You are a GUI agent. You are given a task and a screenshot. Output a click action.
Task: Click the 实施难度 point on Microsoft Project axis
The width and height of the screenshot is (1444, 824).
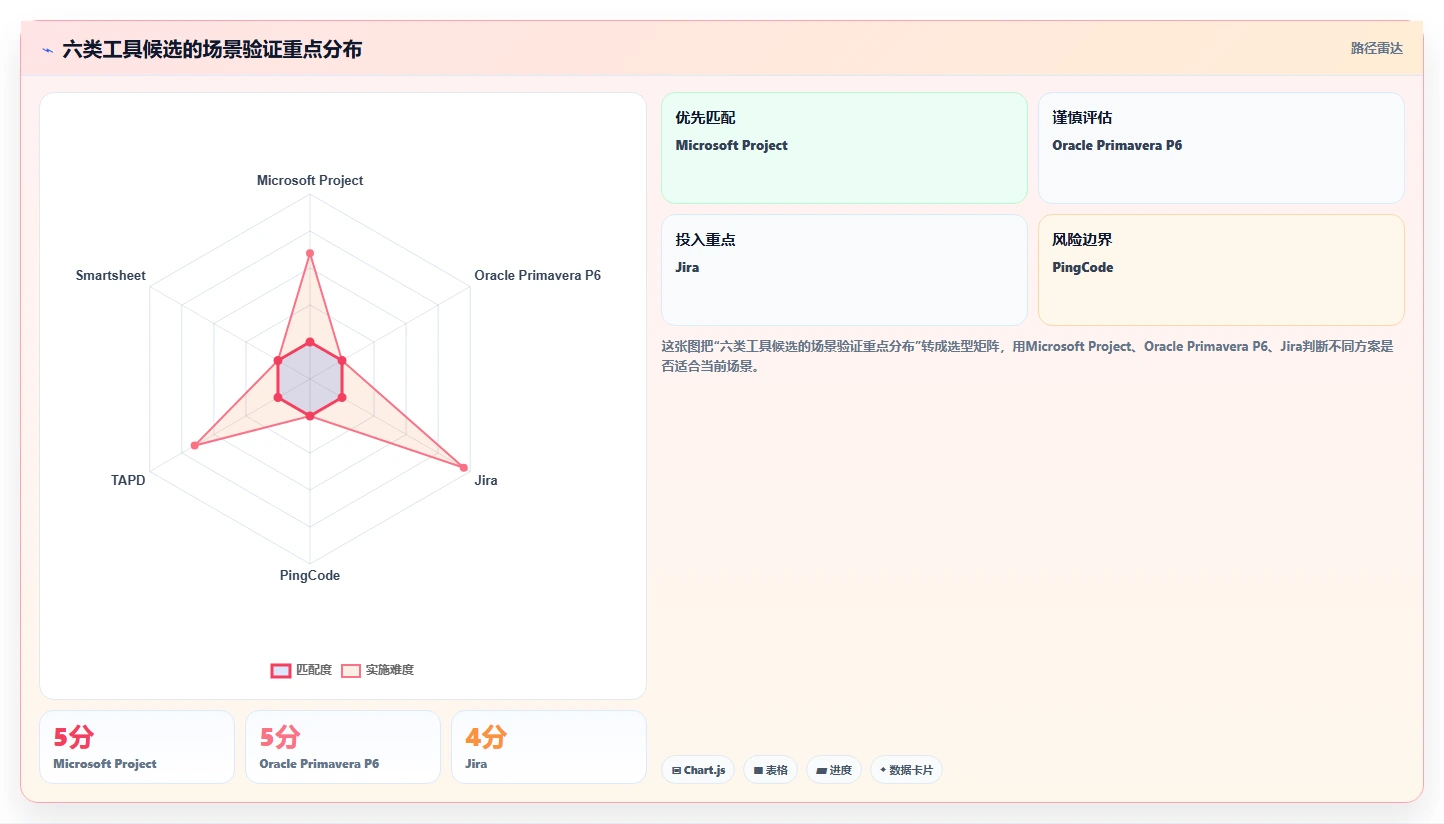310,253
